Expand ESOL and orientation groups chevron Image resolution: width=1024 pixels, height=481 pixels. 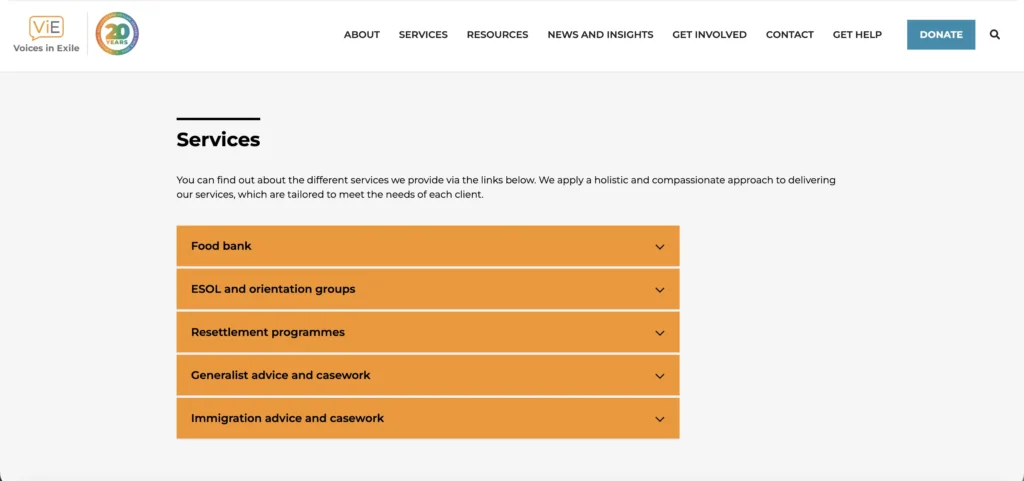pyautogui.click(x=660, y=290)
